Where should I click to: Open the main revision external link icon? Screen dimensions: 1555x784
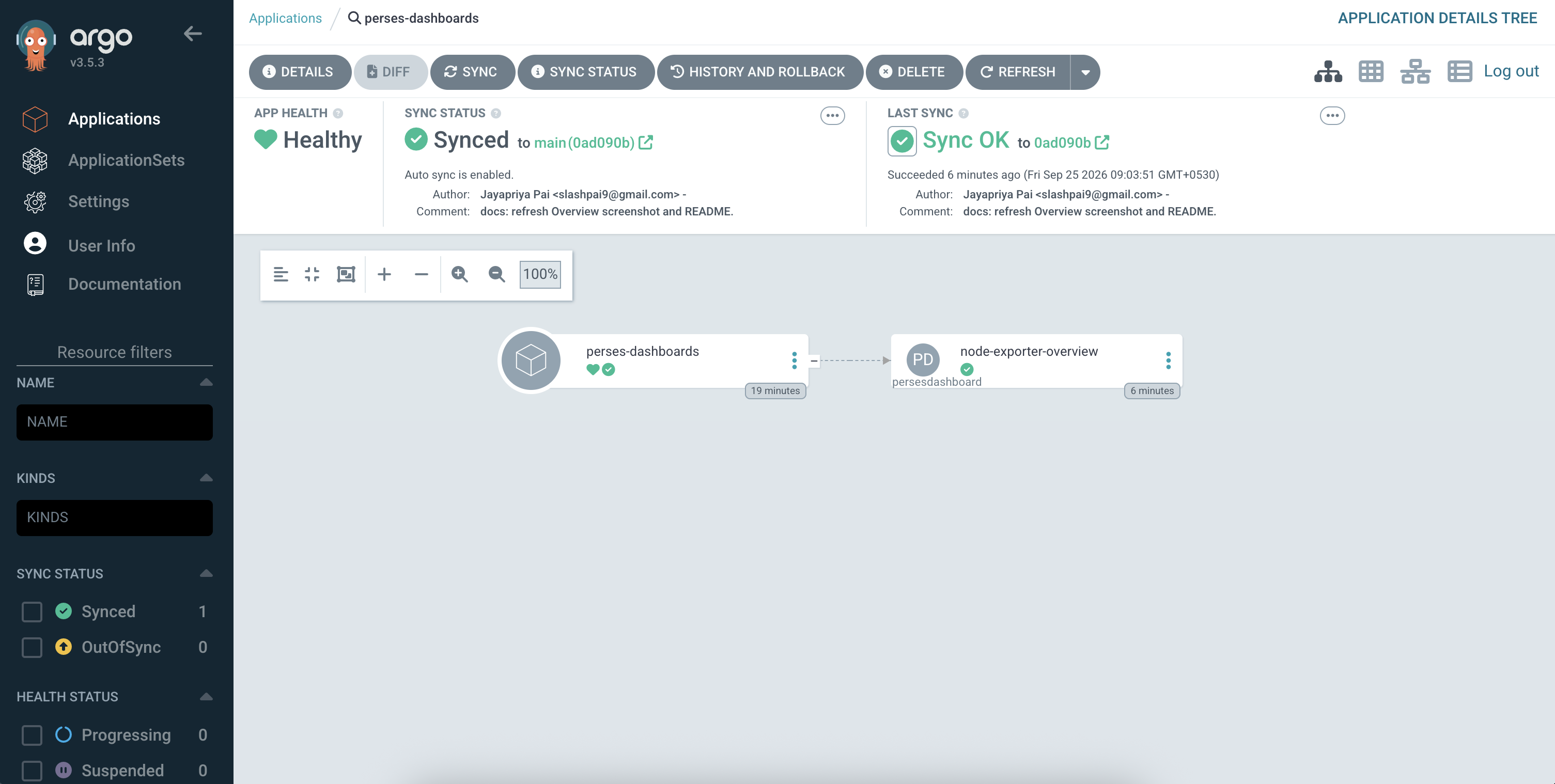[x=646, y=143]
